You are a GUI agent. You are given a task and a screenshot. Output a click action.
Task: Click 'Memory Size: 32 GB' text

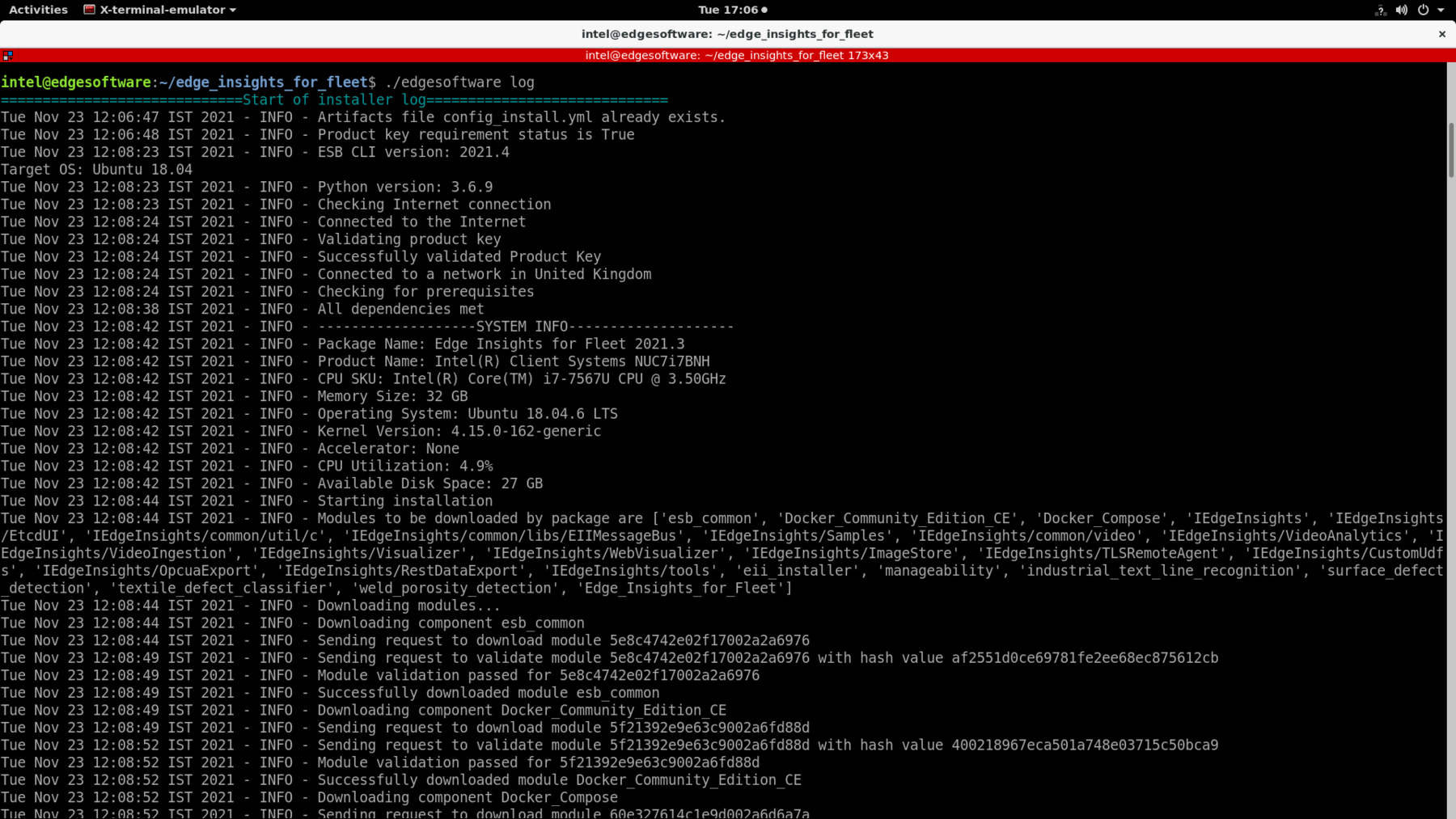(392, 396)
